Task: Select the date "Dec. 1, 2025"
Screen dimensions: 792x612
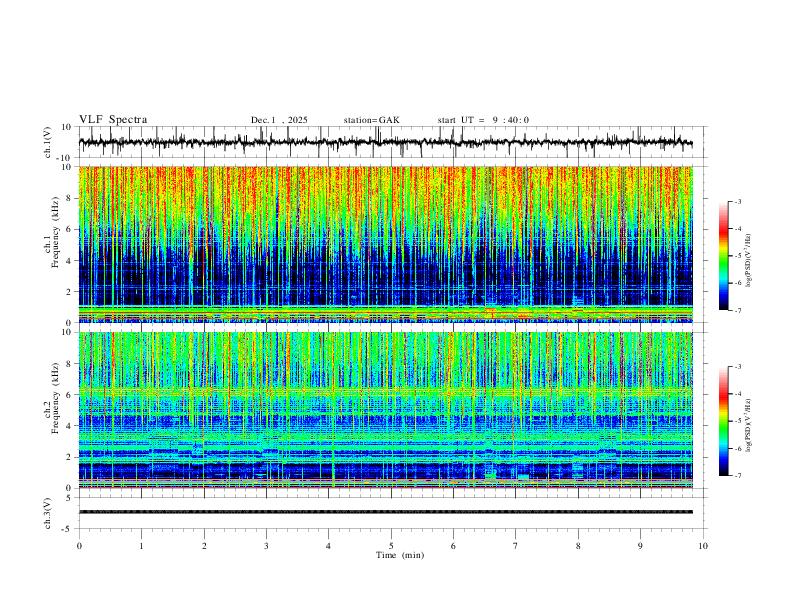Action: click(279, 120)
